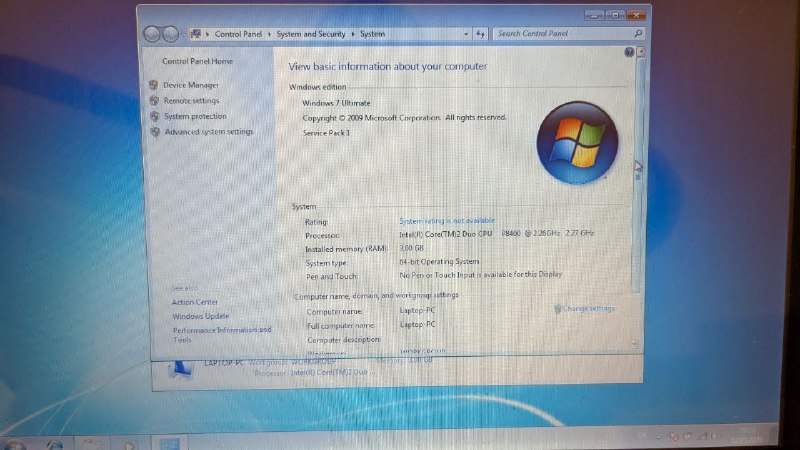The width and height of the screenshot is (800, 450).
Task: Go to Control Panel breadcrumb
Action: pos(238,34)
